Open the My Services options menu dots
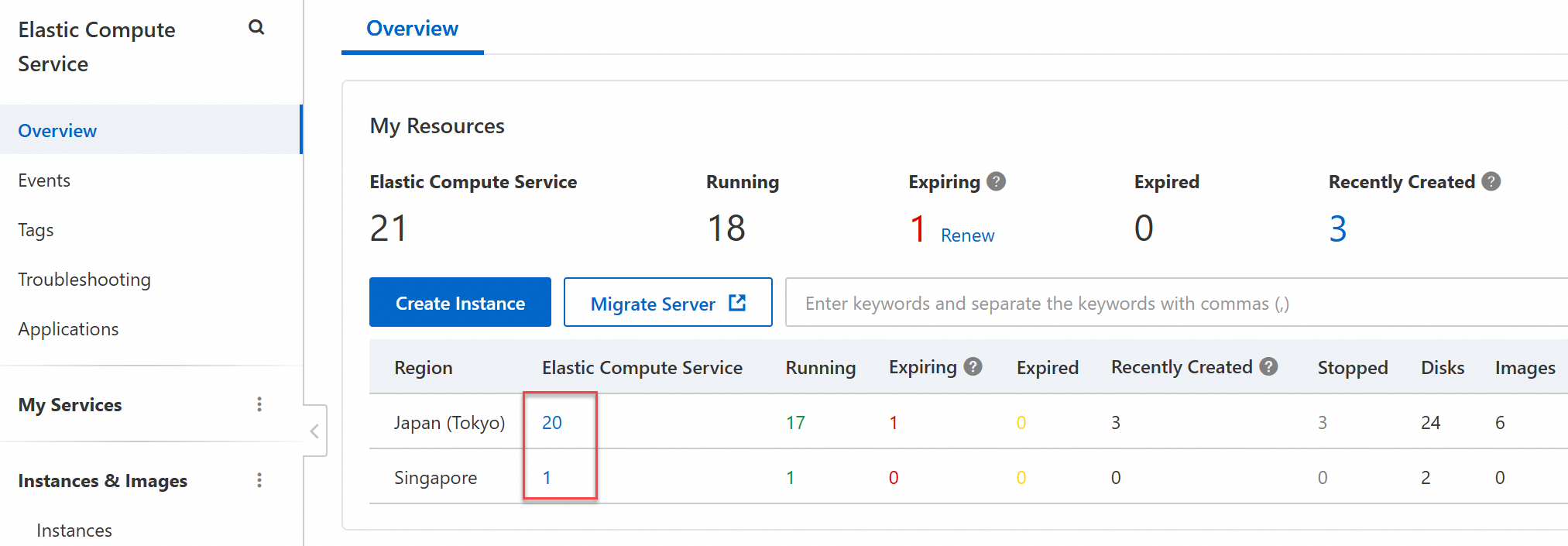Image resolution: width=1568 pixels, height=546 pixels. point(259,404)
